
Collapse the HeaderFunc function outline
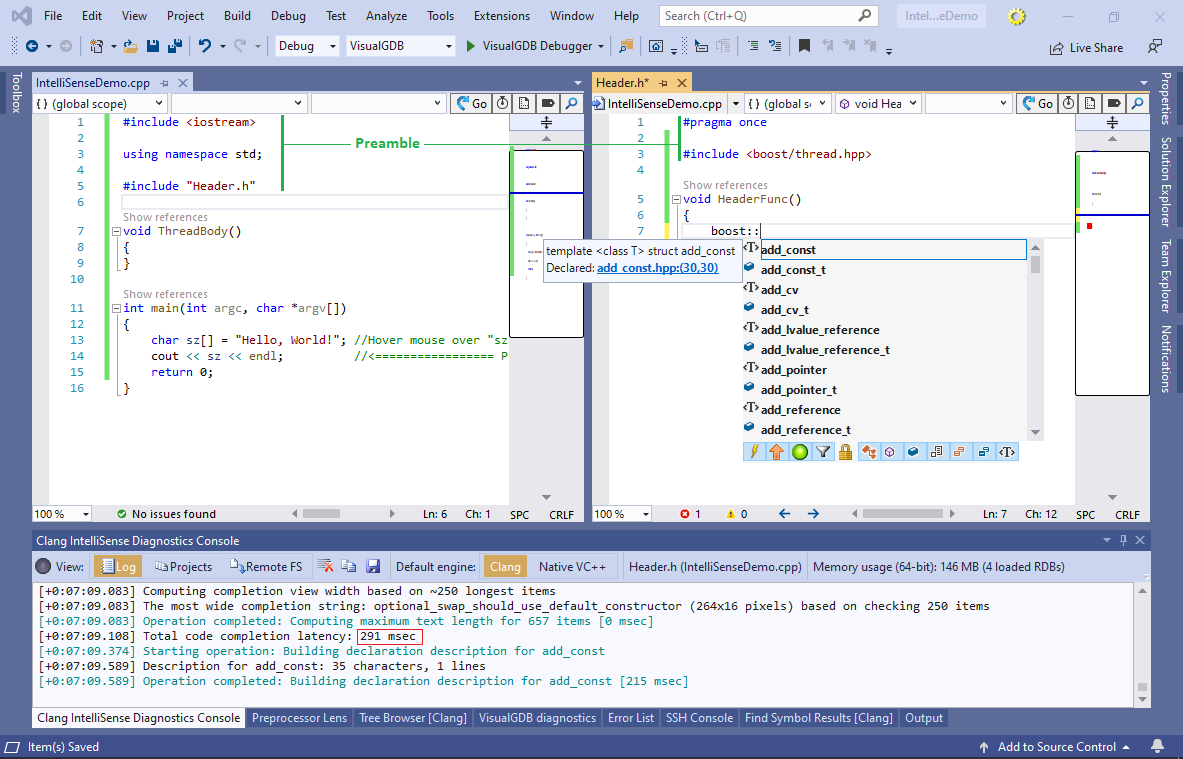tap(676, 200)
